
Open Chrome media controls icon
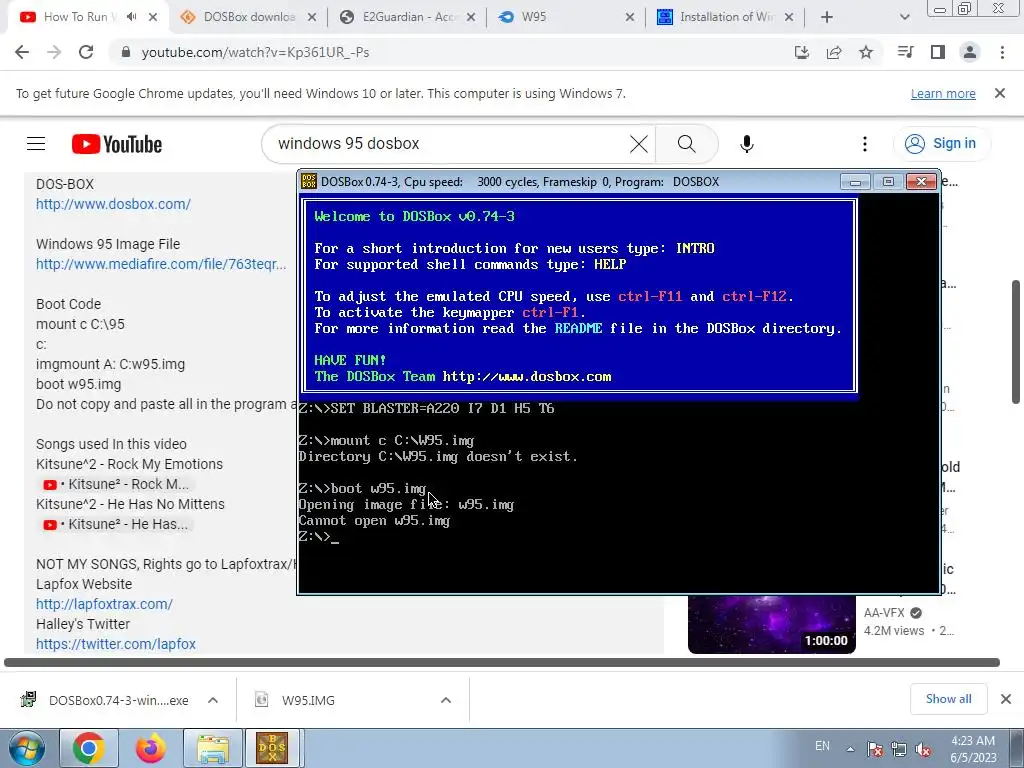[x=906, y=52]
